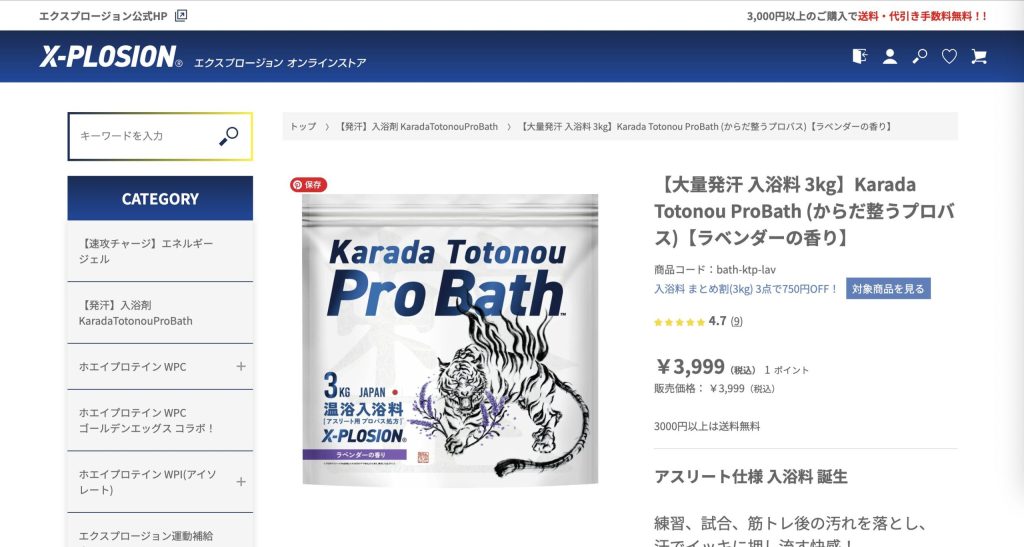Click the red Pinterest 保存 button
Screen dimensions: 1024x547
coord(308,185)
